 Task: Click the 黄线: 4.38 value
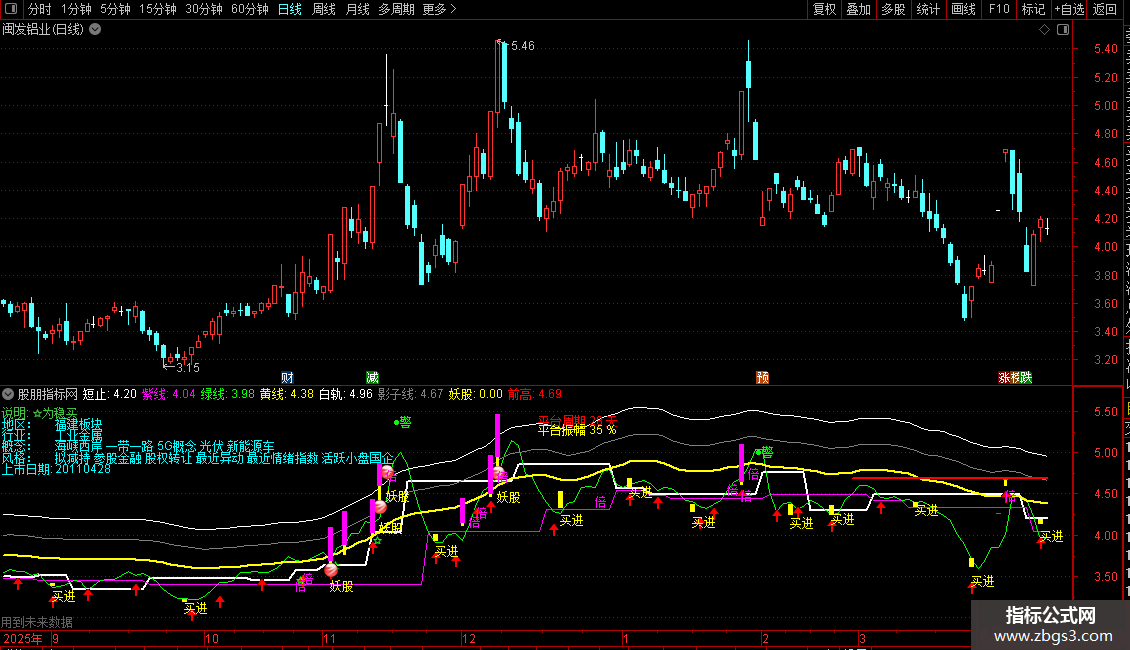[x=287, y=394]
